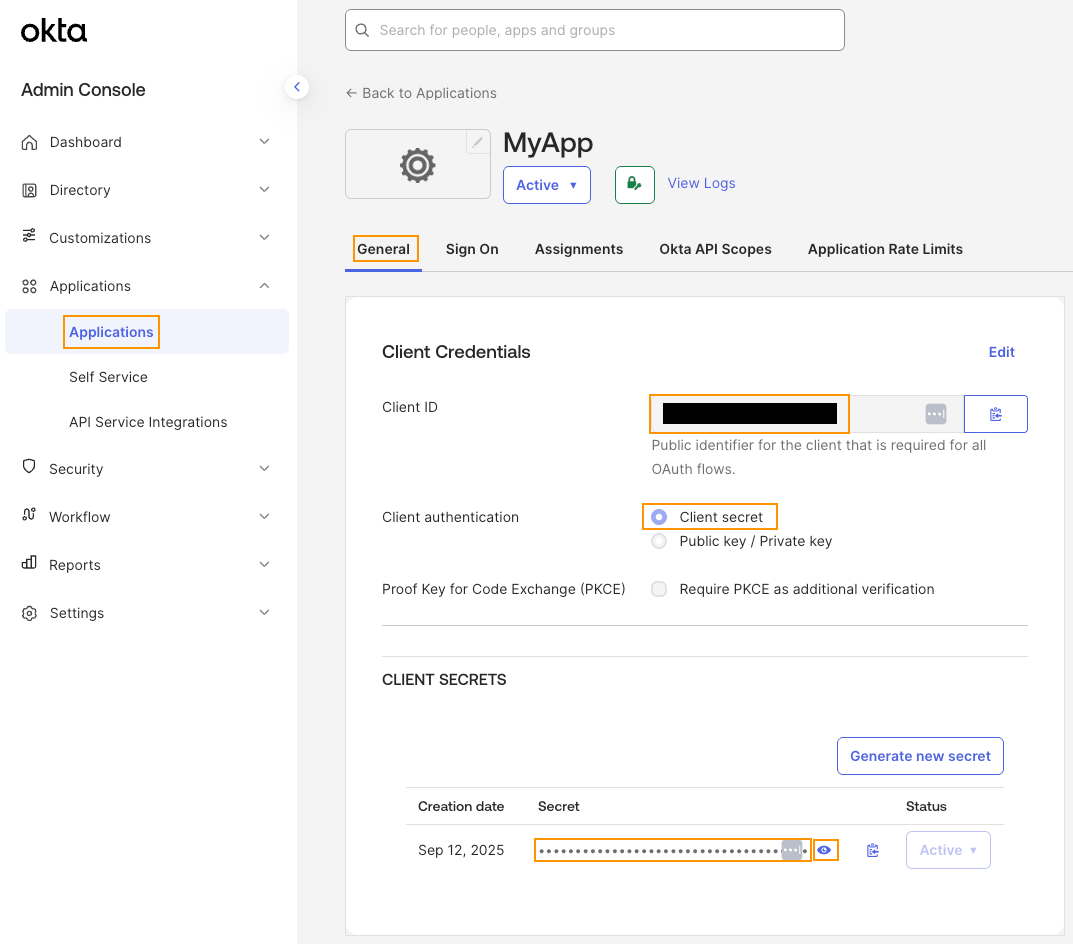
Task: Click the Customizations sliders icon
Action: (29, 236)
